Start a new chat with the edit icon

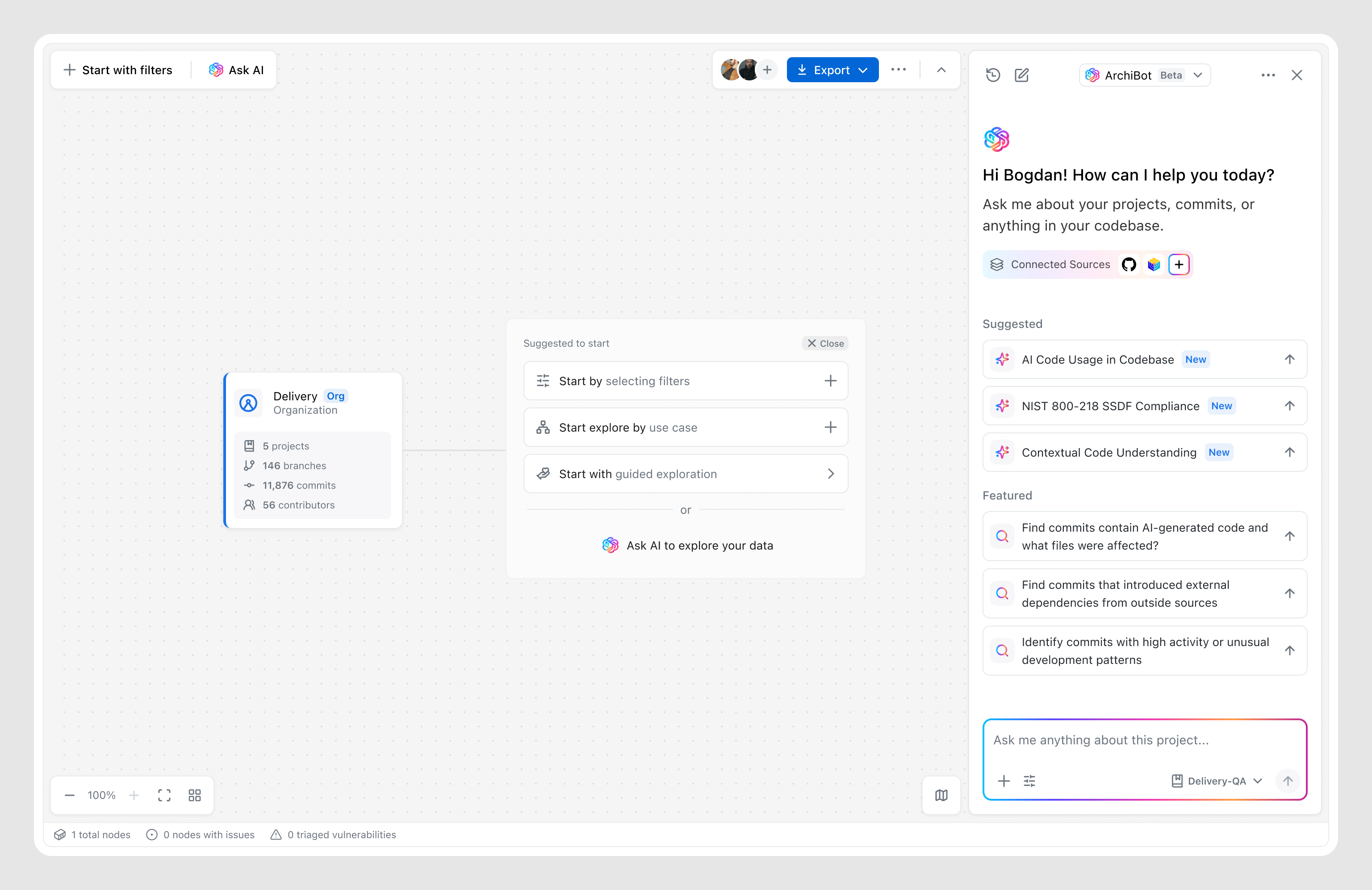[x=1021, y=75]
